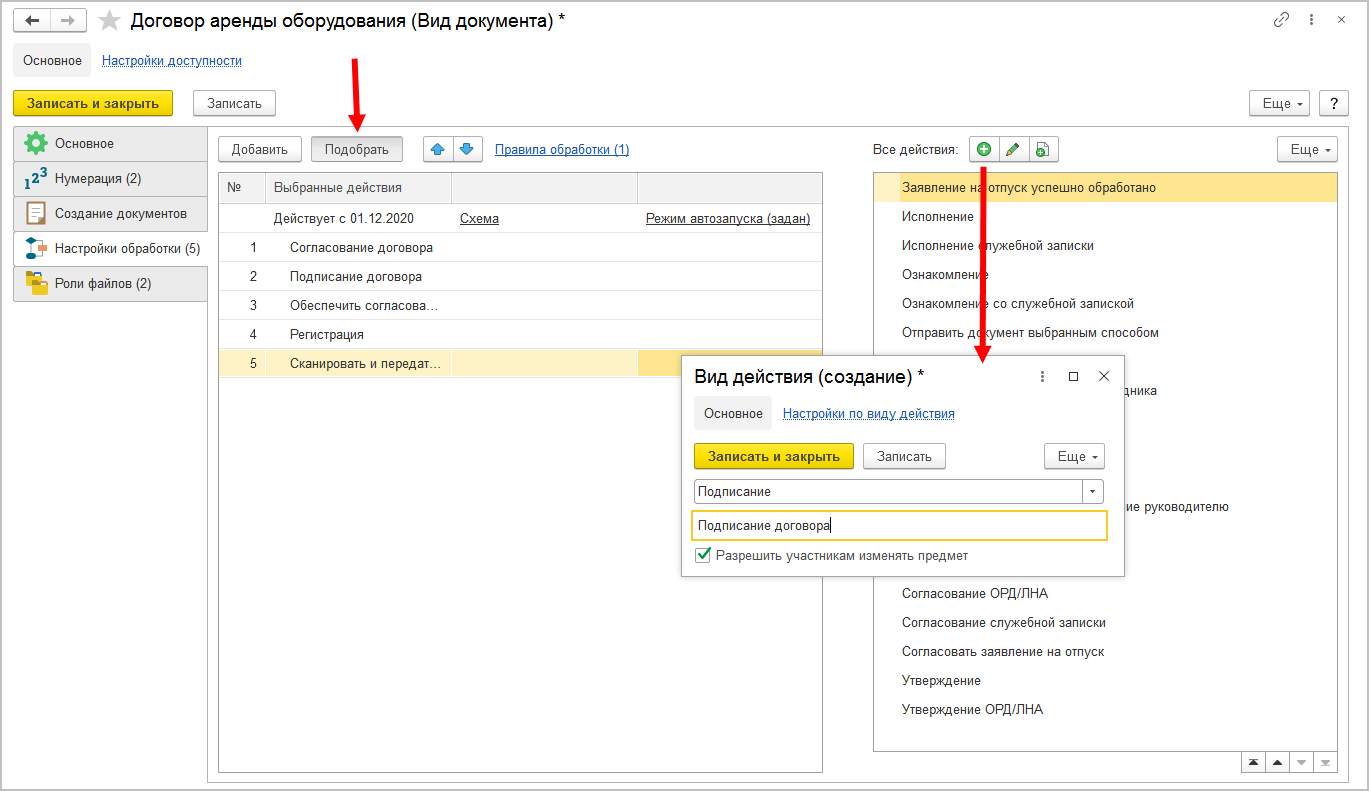The image size is (1369, 791).
Task: Open Еще menu in the main command bar
Action: pos(1279,103)
